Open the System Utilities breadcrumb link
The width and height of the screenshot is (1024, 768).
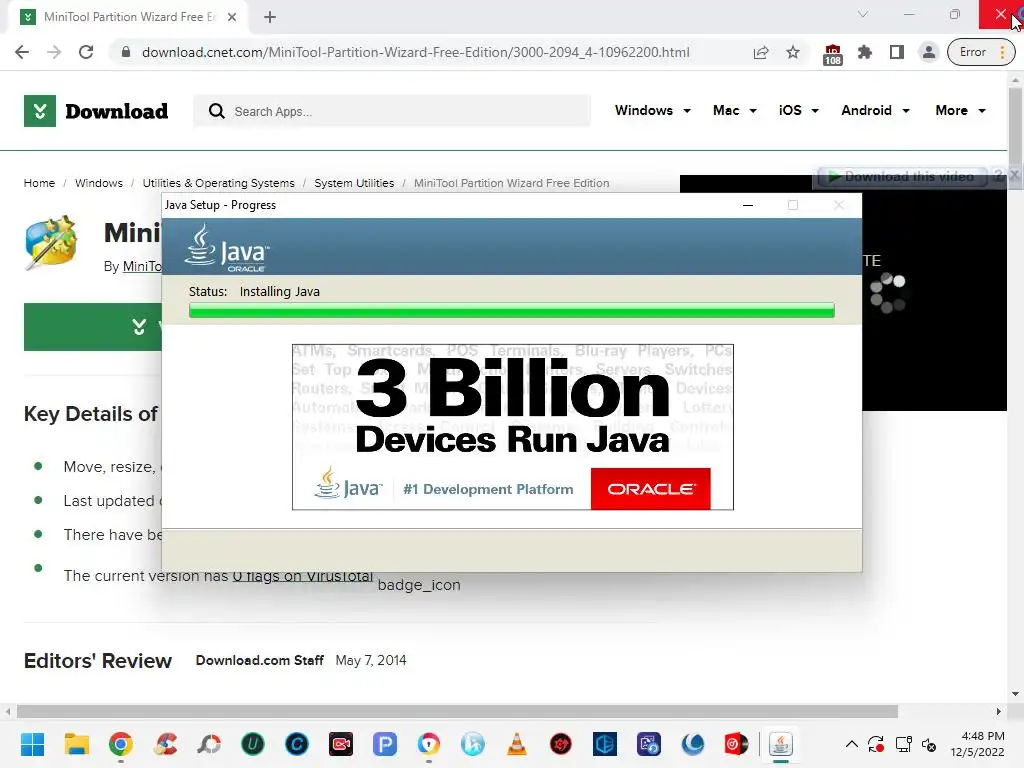pos(354,183)
